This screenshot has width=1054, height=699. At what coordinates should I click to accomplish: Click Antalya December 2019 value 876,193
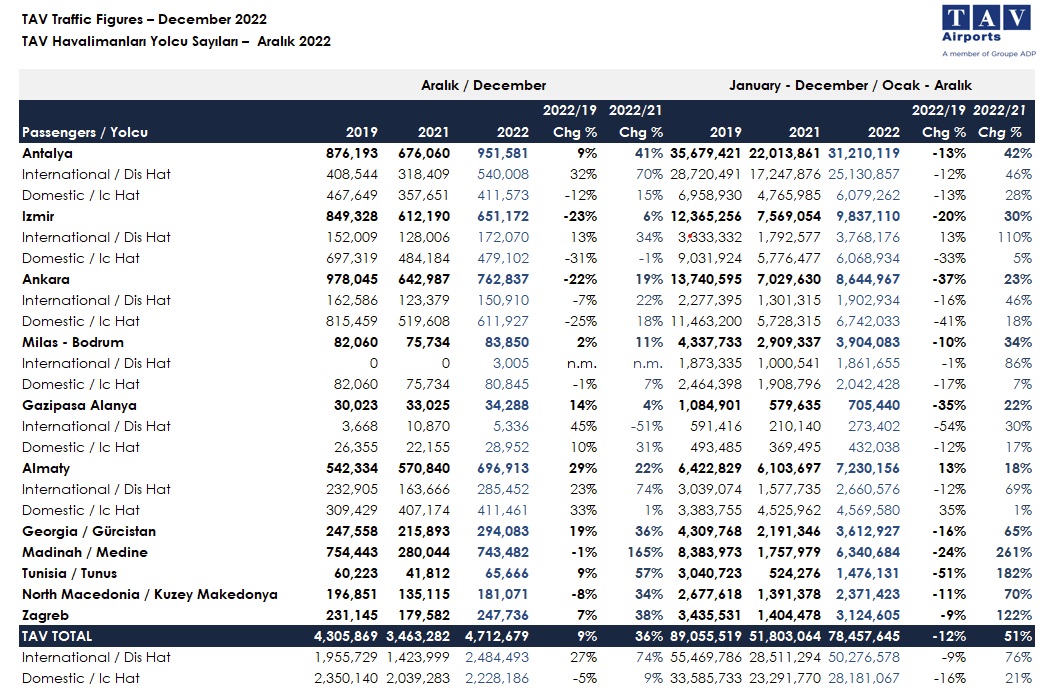(x=352, y=153)
